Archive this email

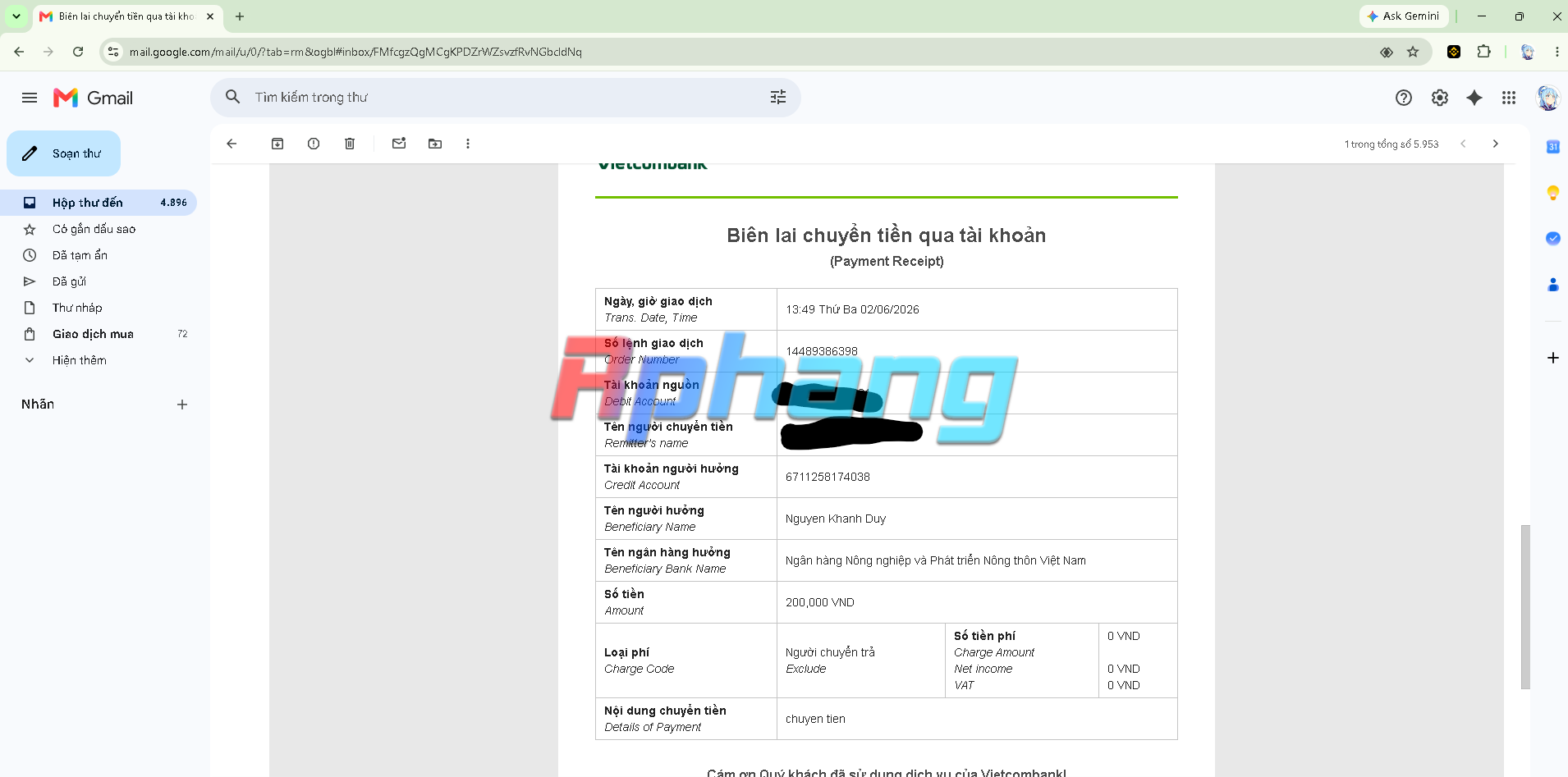(x=277, y=144)
